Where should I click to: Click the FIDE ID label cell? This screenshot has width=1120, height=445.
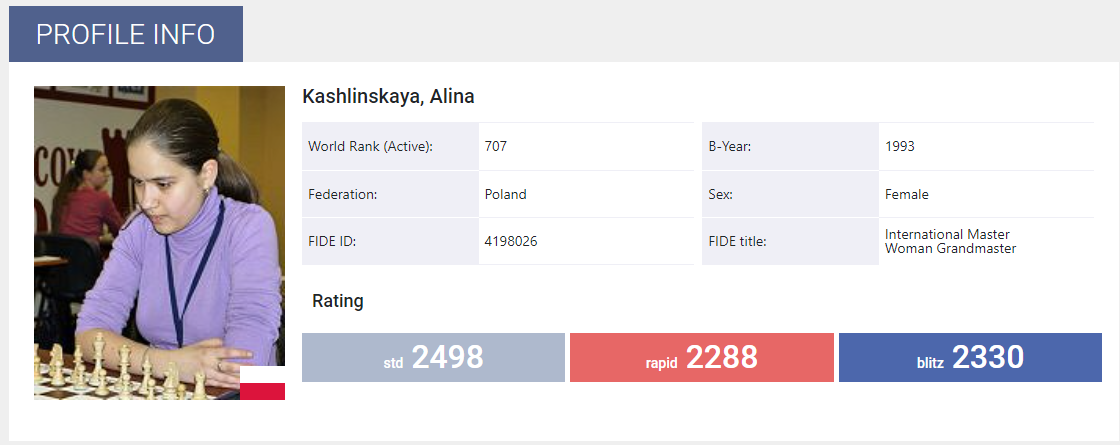391,241
